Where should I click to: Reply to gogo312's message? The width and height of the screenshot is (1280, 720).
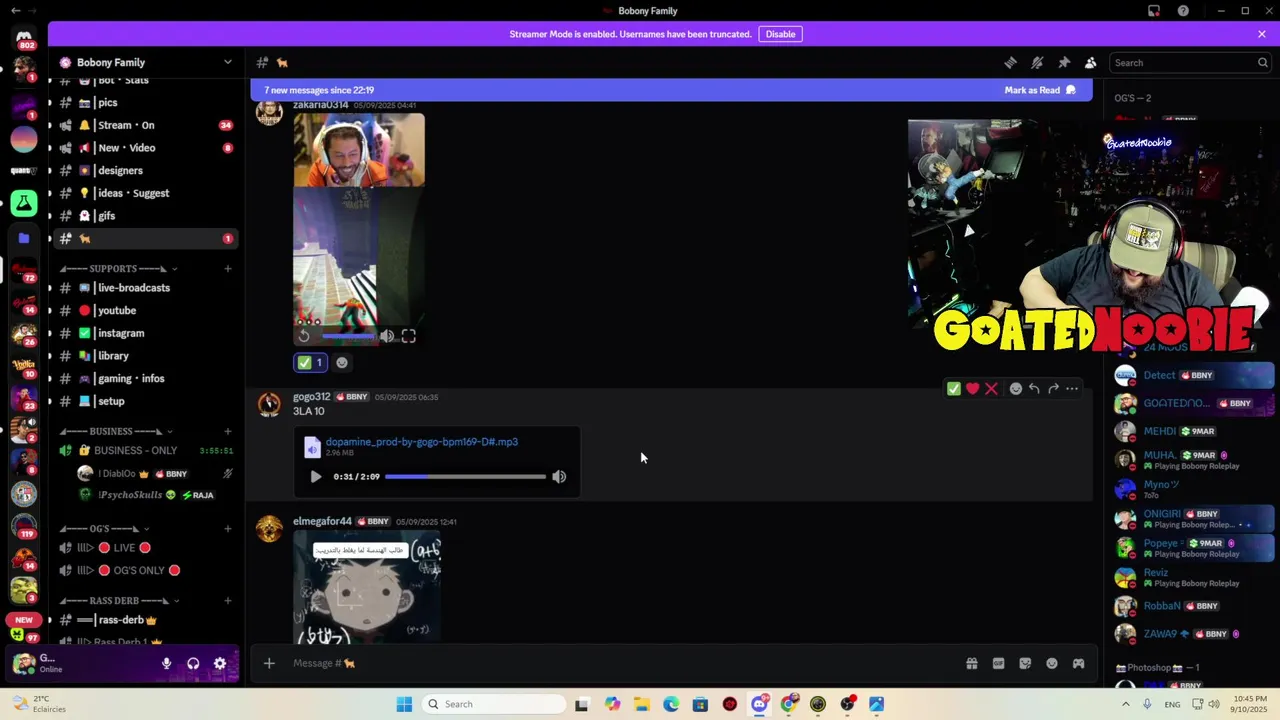(1034, 388)
